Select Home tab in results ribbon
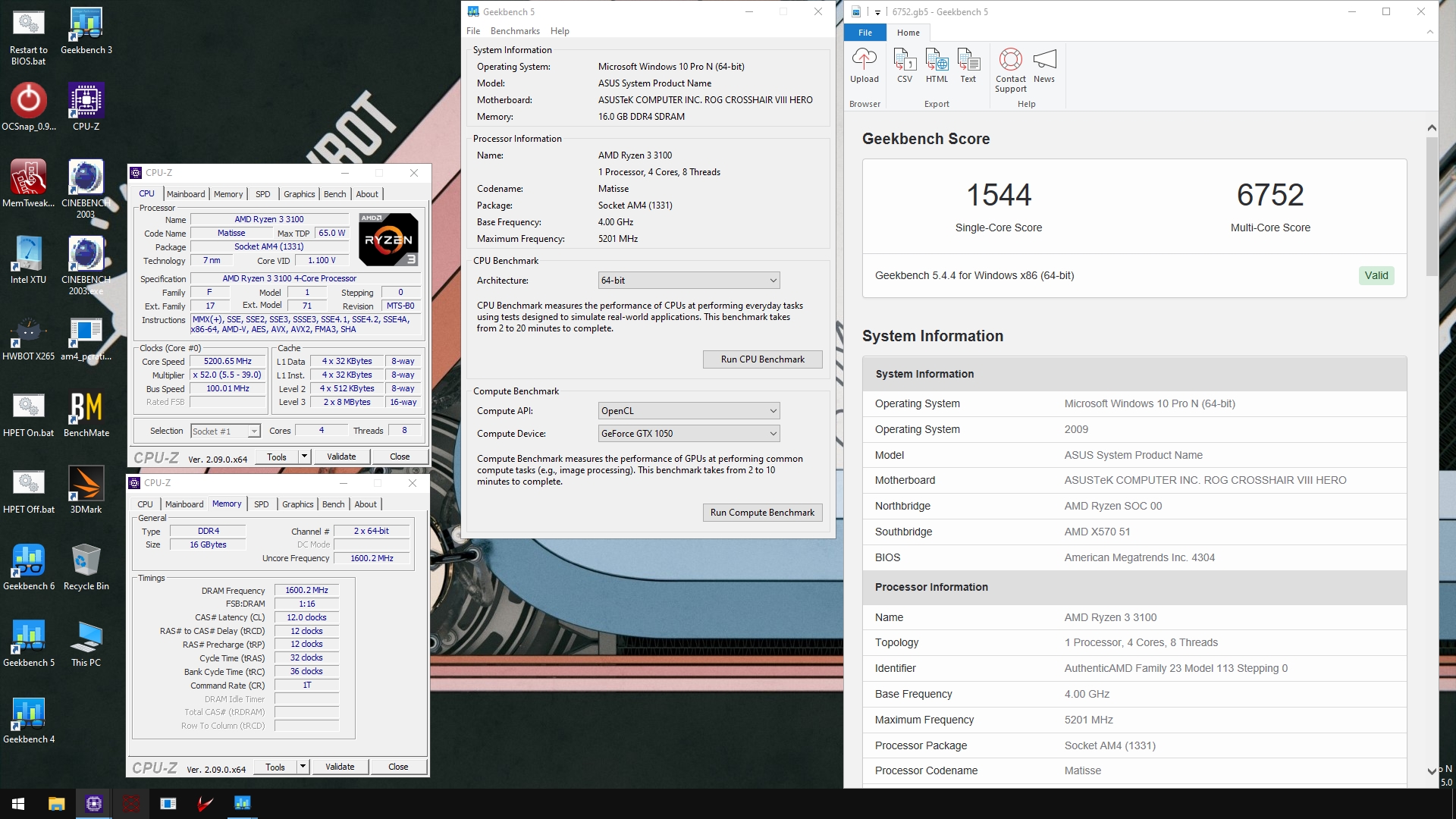The image size is (1456, 819). click(908, 33)
